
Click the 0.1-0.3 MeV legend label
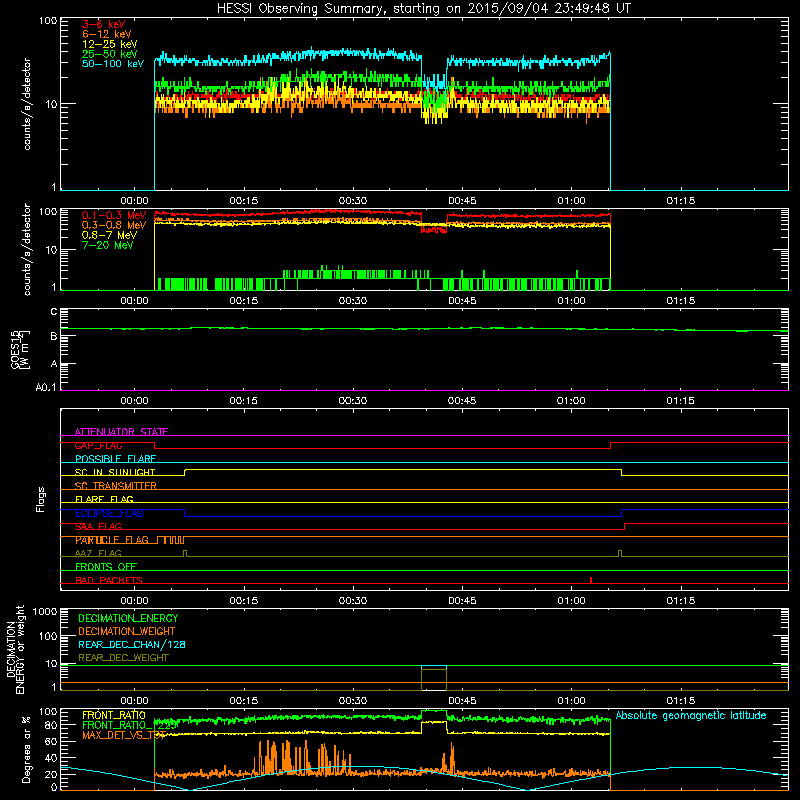click(x=114, y=215)
